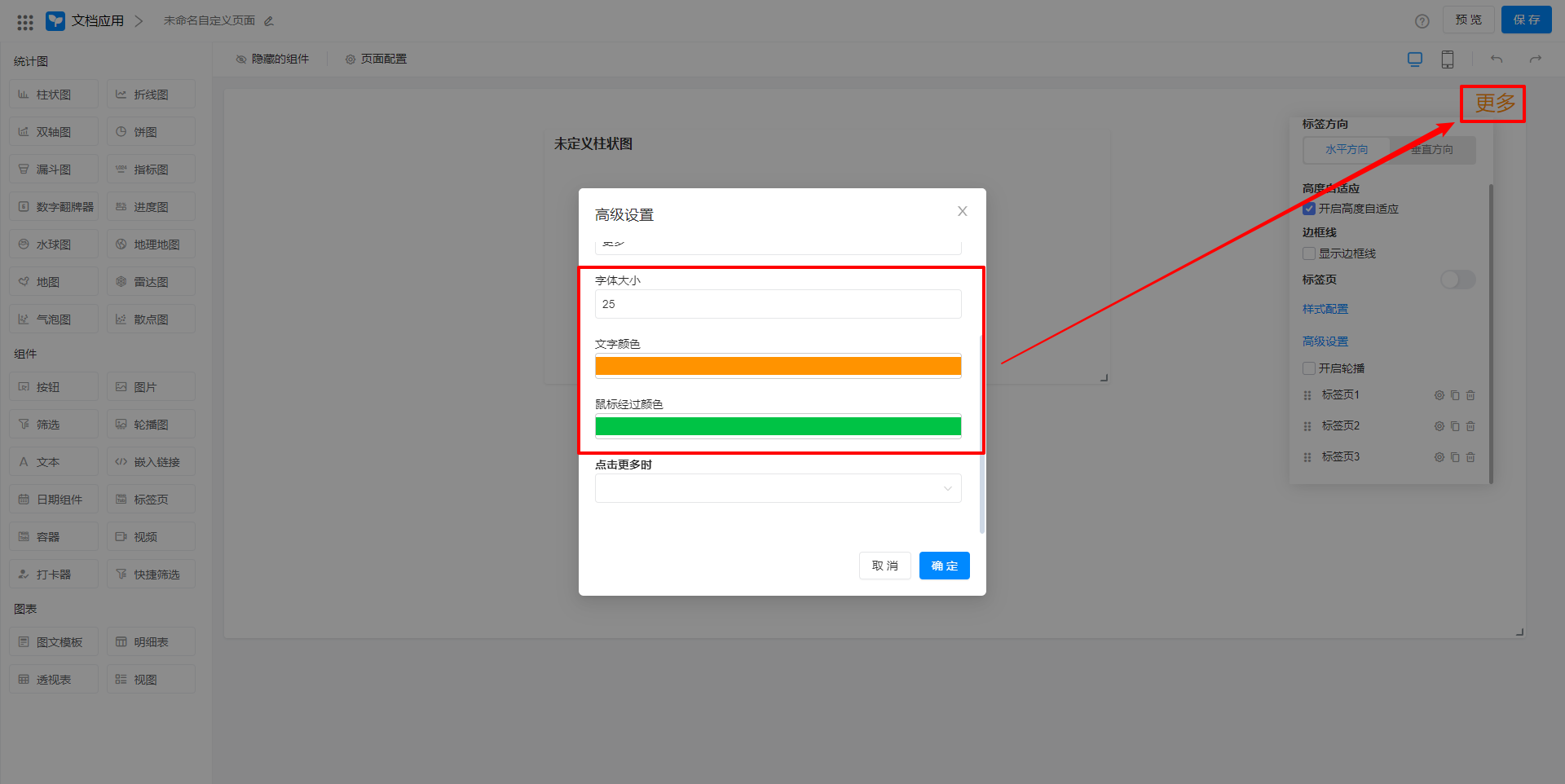
Task: Open the orange 文字颜色 color swatch
Action: coord(778,367)
